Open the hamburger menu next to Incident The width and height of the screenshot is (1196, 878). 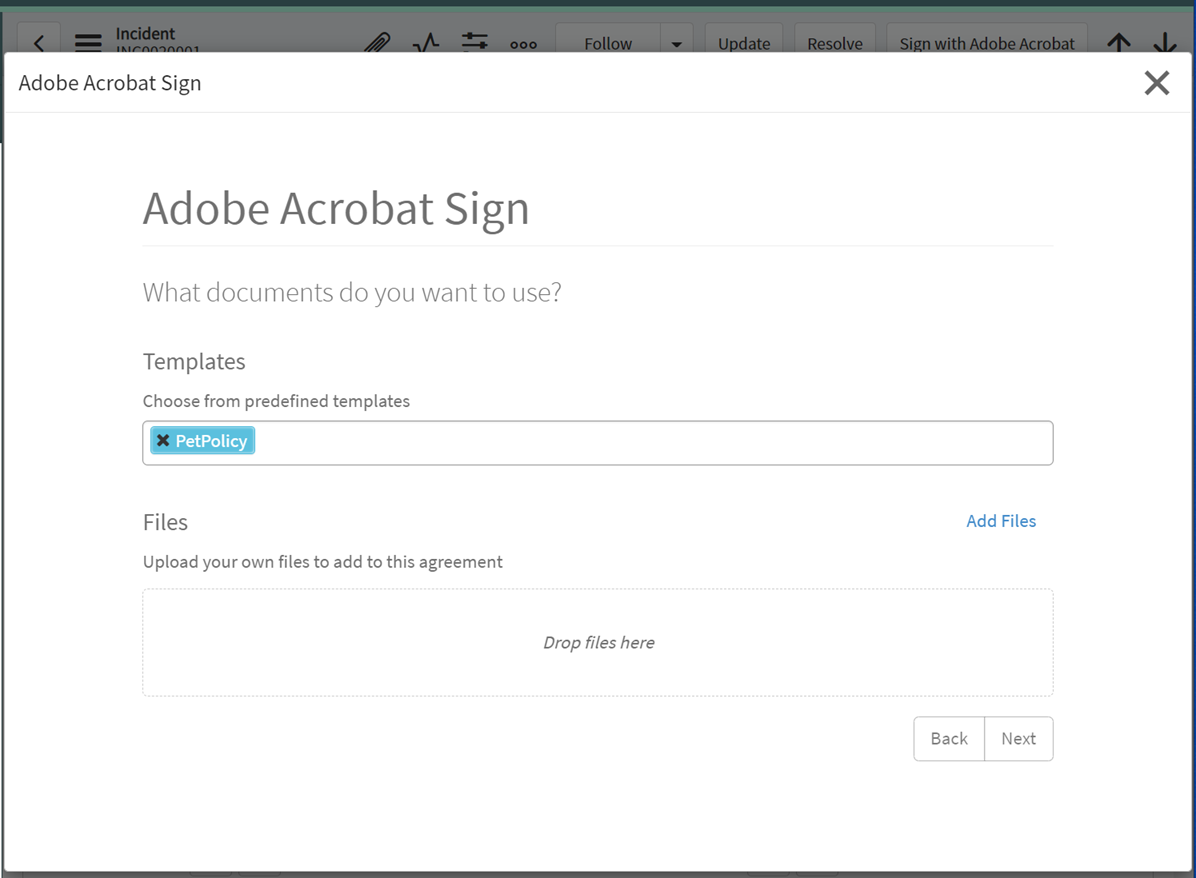click(x=88, y=43)
